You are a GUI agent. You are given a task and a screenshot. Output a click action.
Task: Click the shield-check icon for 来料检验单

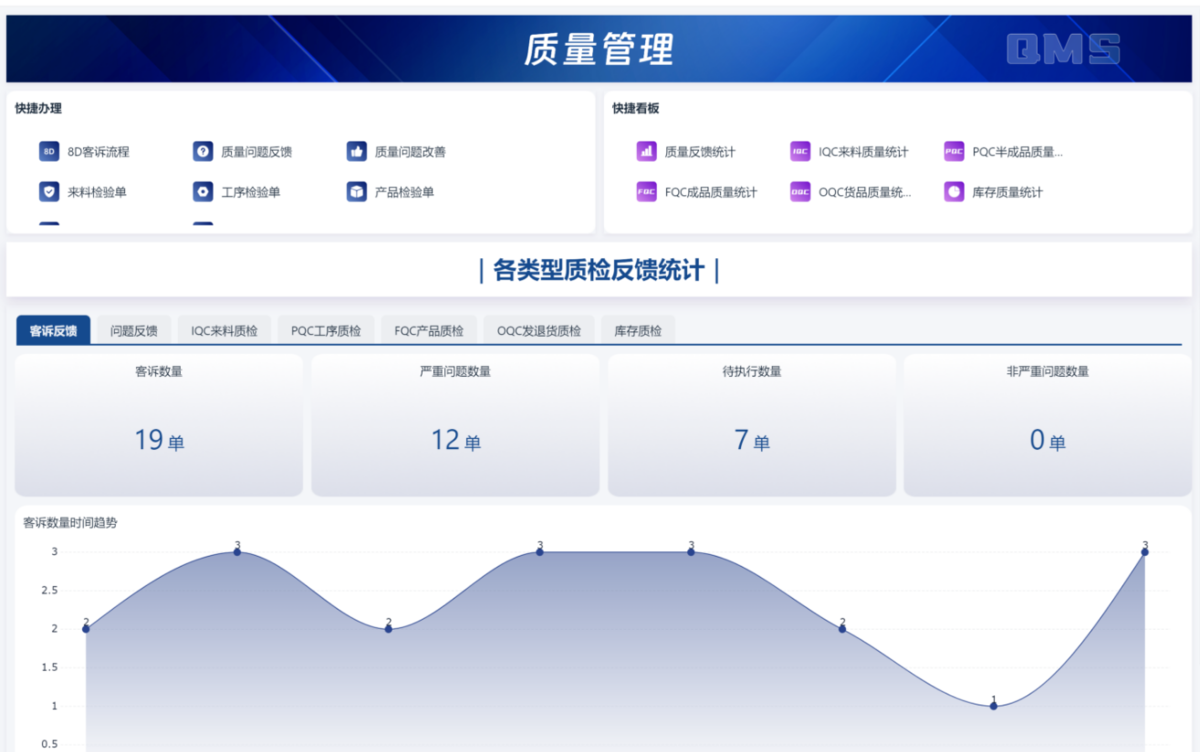[x=49, y=192]
